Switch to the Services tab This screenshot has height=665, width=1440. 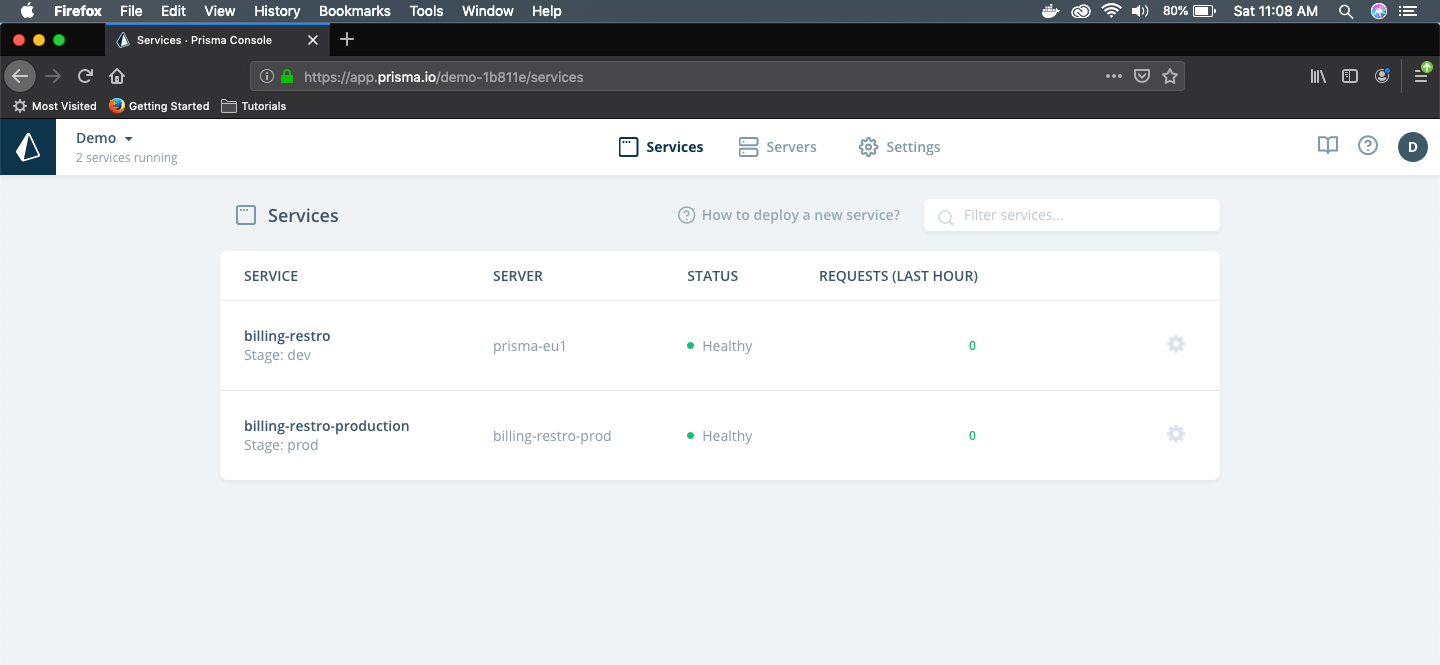pyautogui.click(x=661, y=147)
